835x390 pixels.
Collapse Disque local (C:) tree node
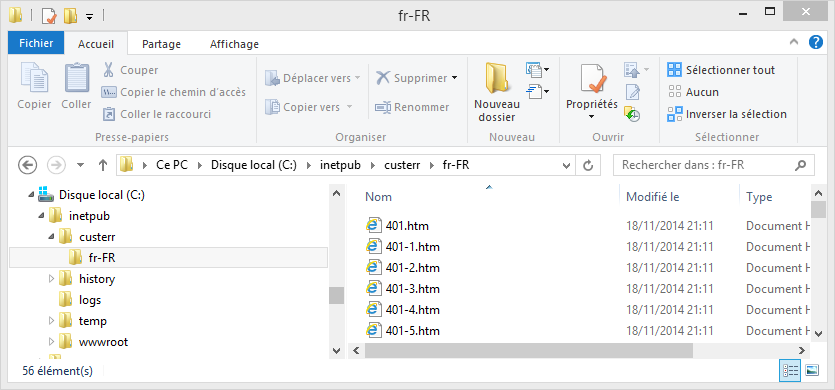click(30, 196)
